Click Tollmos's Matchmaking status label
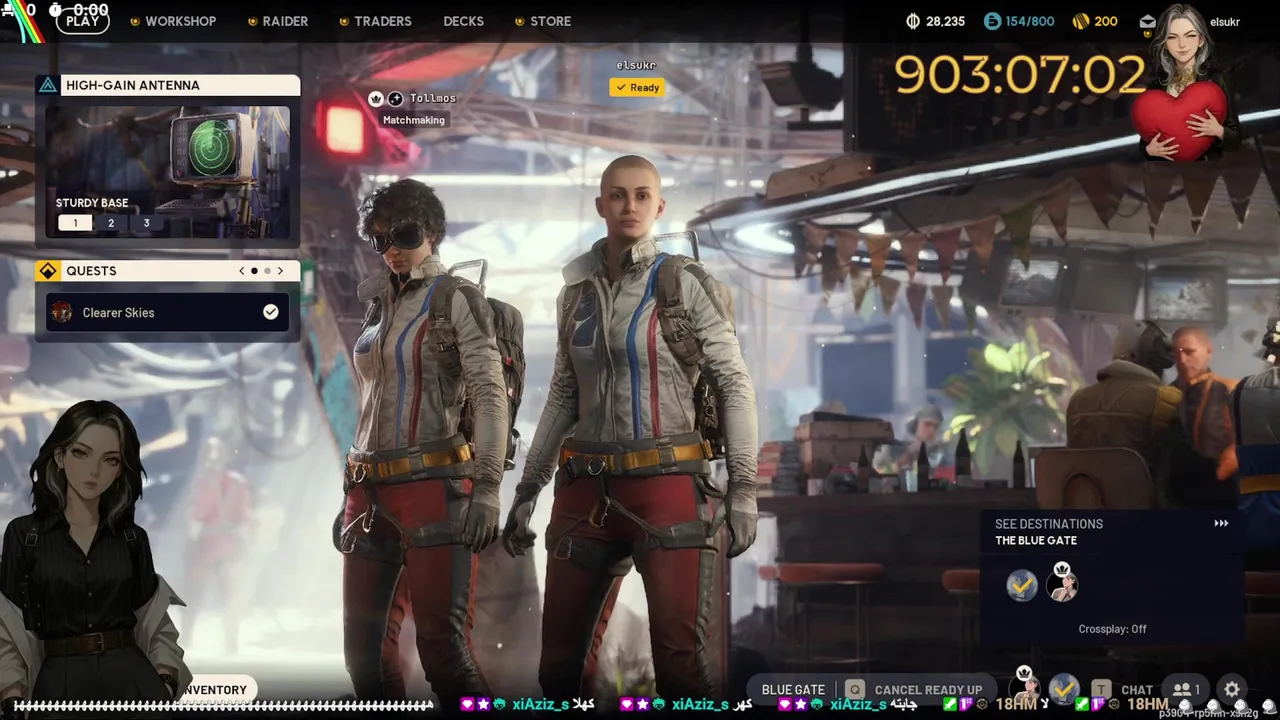1280x720 pixels. (x=414, y=120)
